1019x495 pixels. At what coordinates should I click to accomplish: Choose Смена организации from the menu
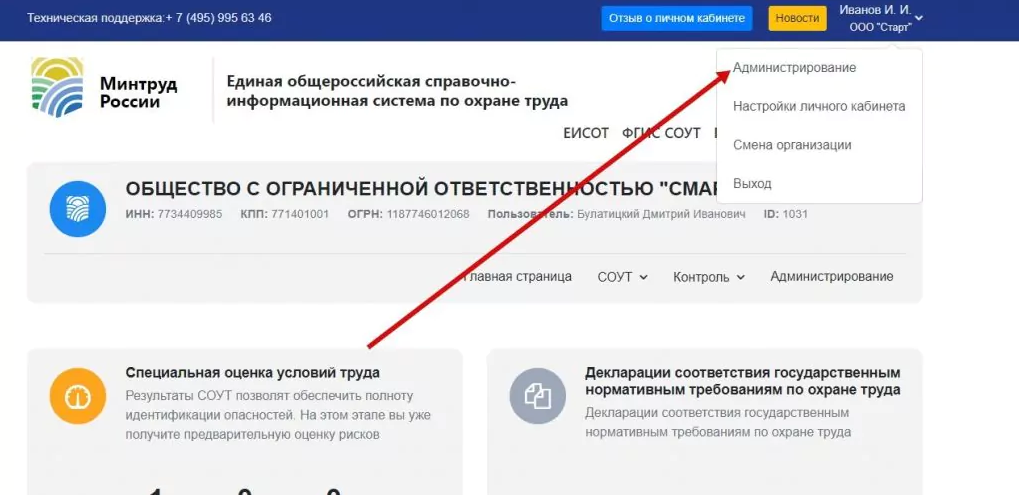click(792, 145)
